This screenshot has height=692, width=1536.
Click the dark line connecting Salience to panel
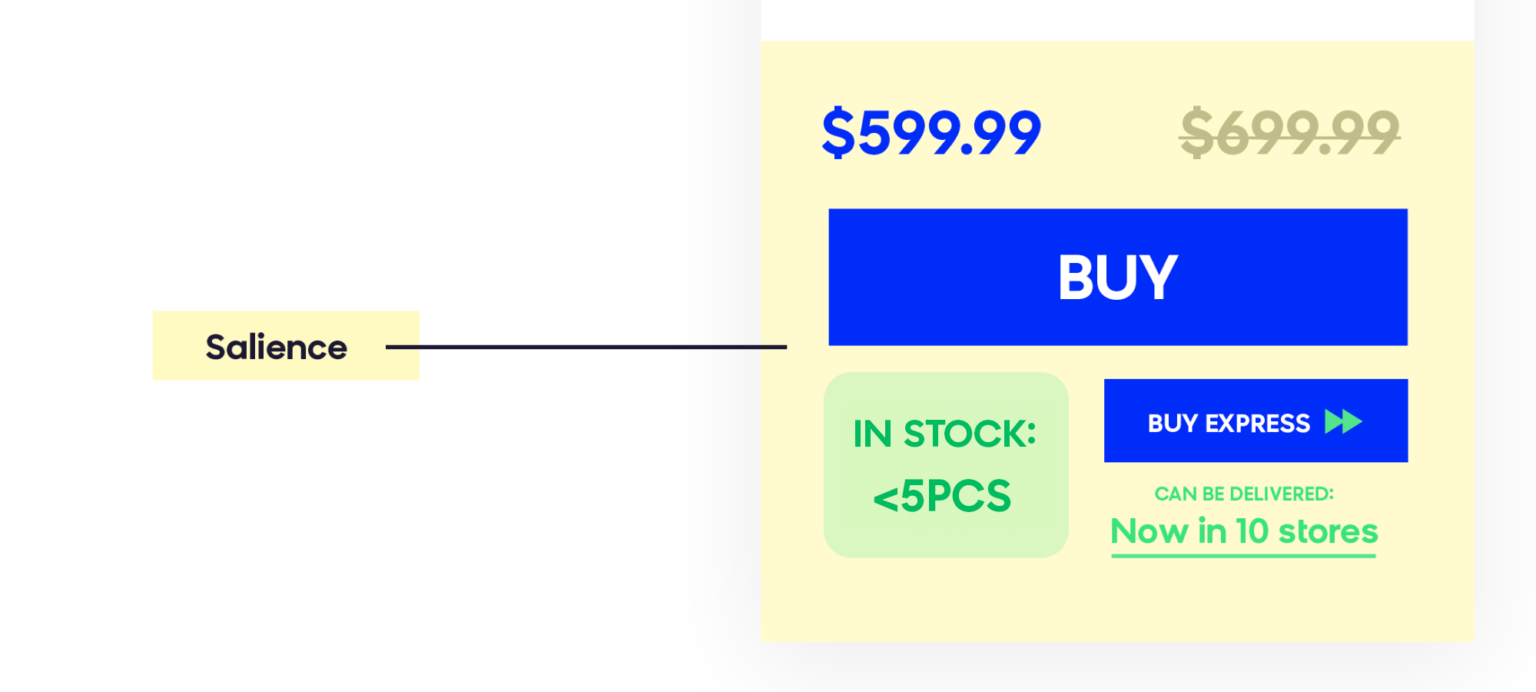(x=586, y=347)
